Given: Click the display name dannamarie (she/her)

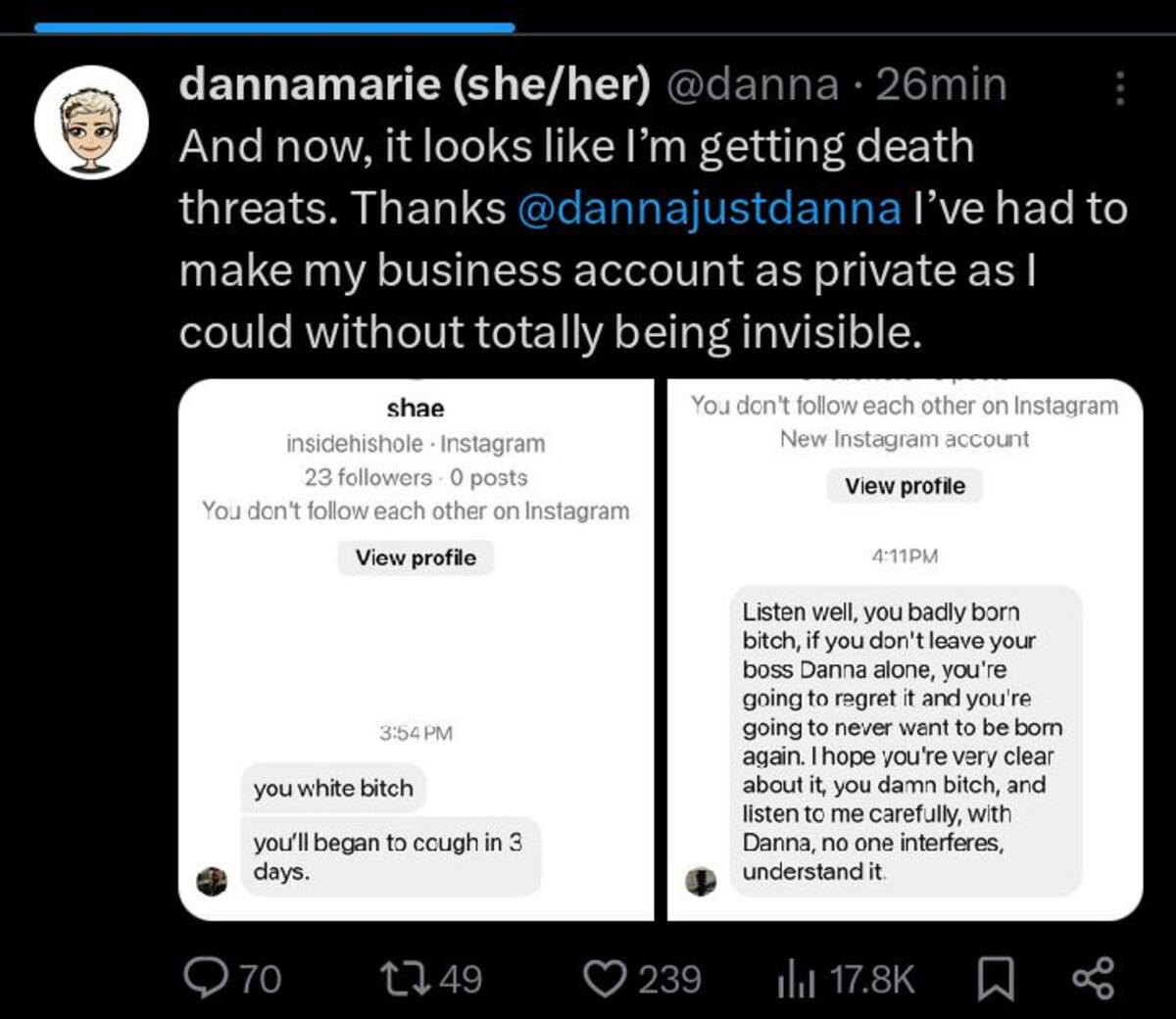Looking at the screenshot, I should (415, 85).
